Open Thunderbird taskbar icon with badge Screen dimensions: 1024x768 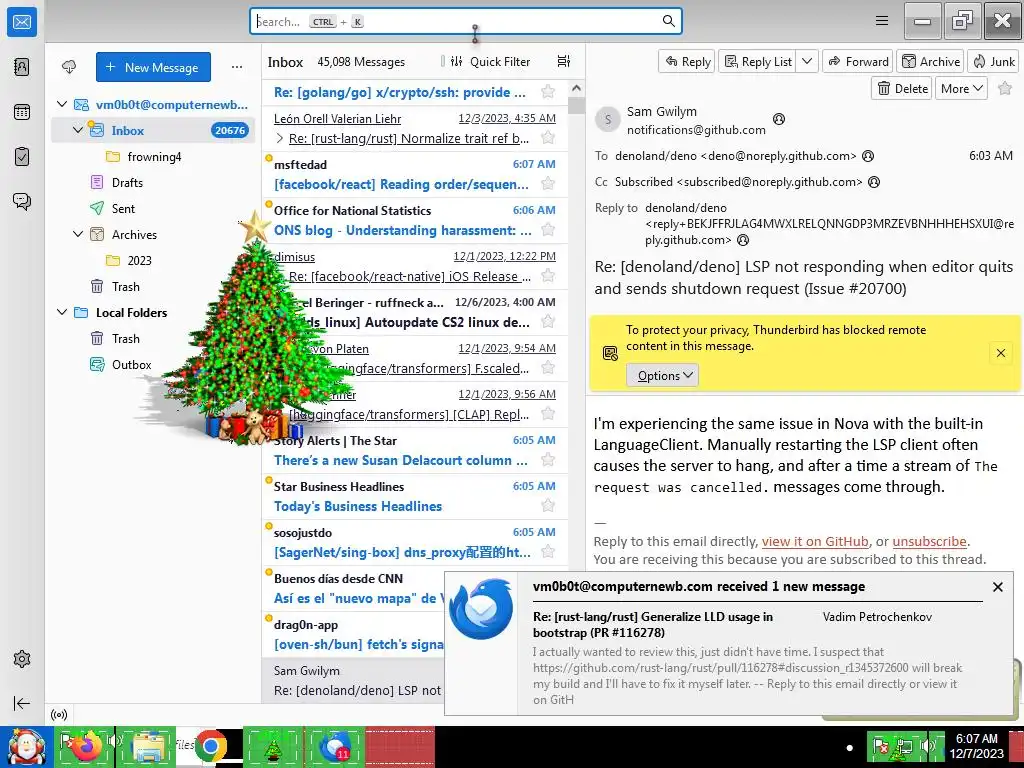coord(334,746)
